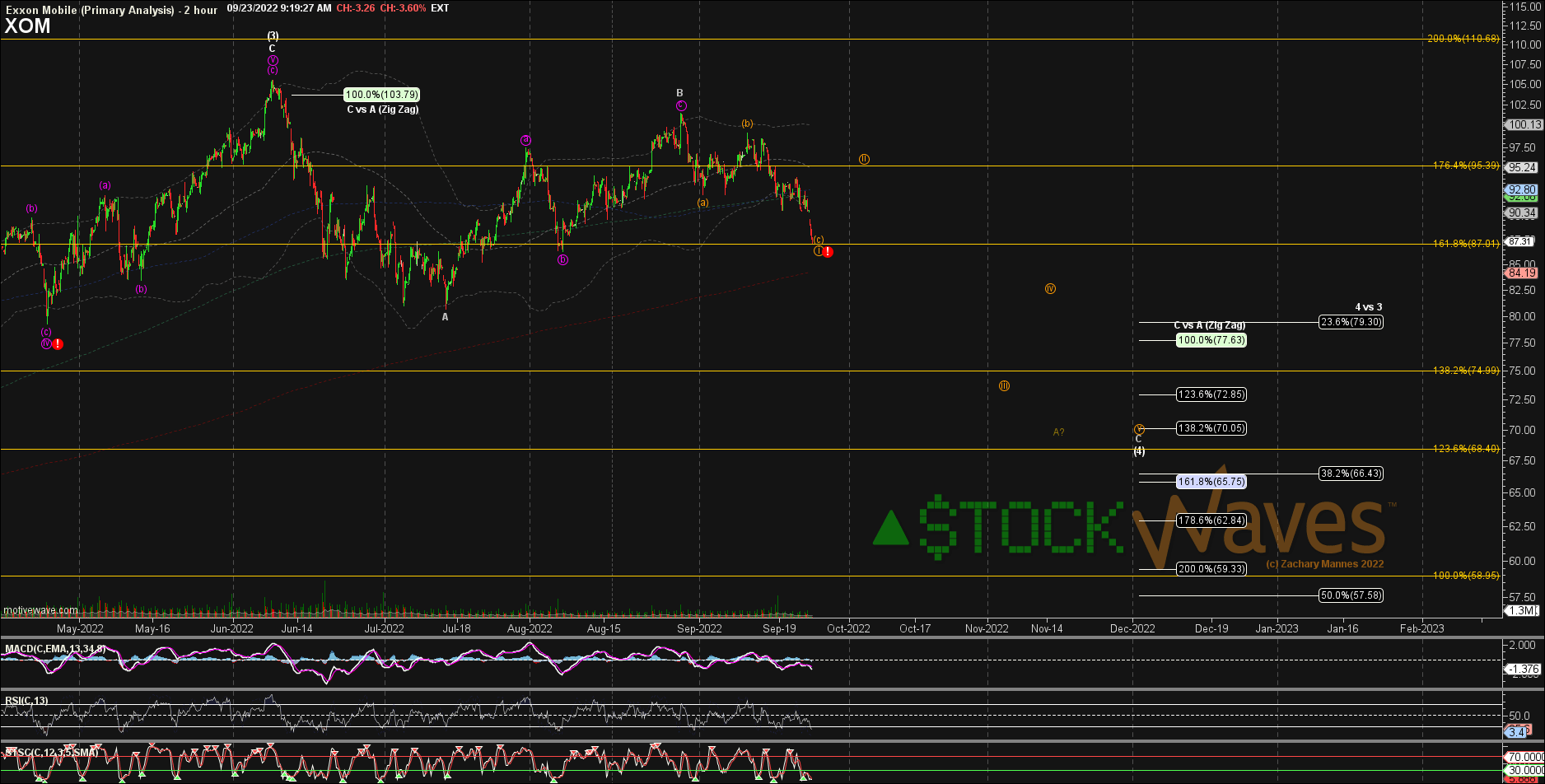Click the CH:-3.60% percent change value
Screen dimensions: 1545x784
[x=403, y=8]
